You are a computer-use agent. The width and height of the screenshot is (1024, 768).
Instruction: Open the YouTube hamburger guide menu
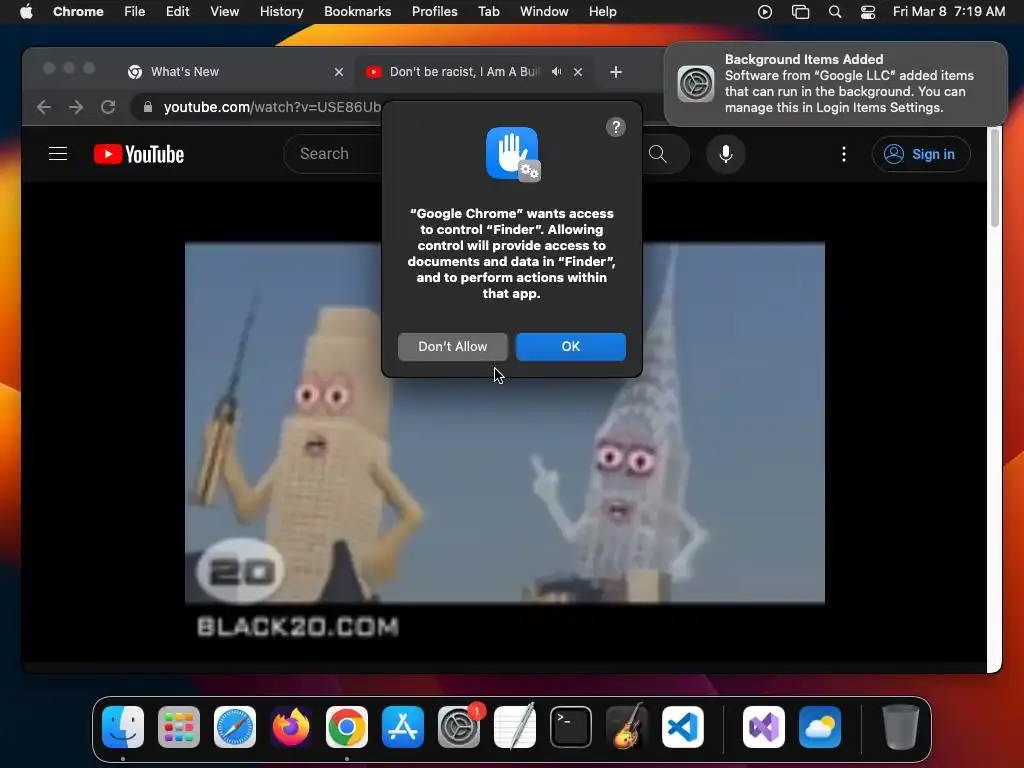[58, 154]
